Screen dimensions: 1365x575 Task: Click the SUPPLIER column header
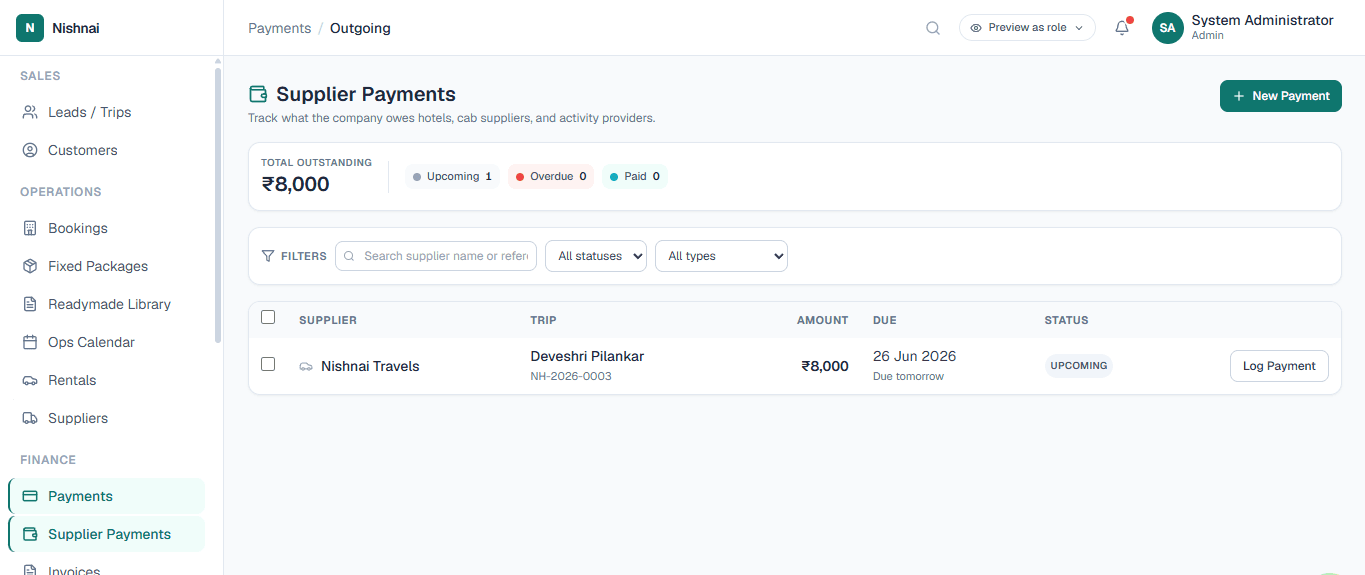(x=328, y=320)
